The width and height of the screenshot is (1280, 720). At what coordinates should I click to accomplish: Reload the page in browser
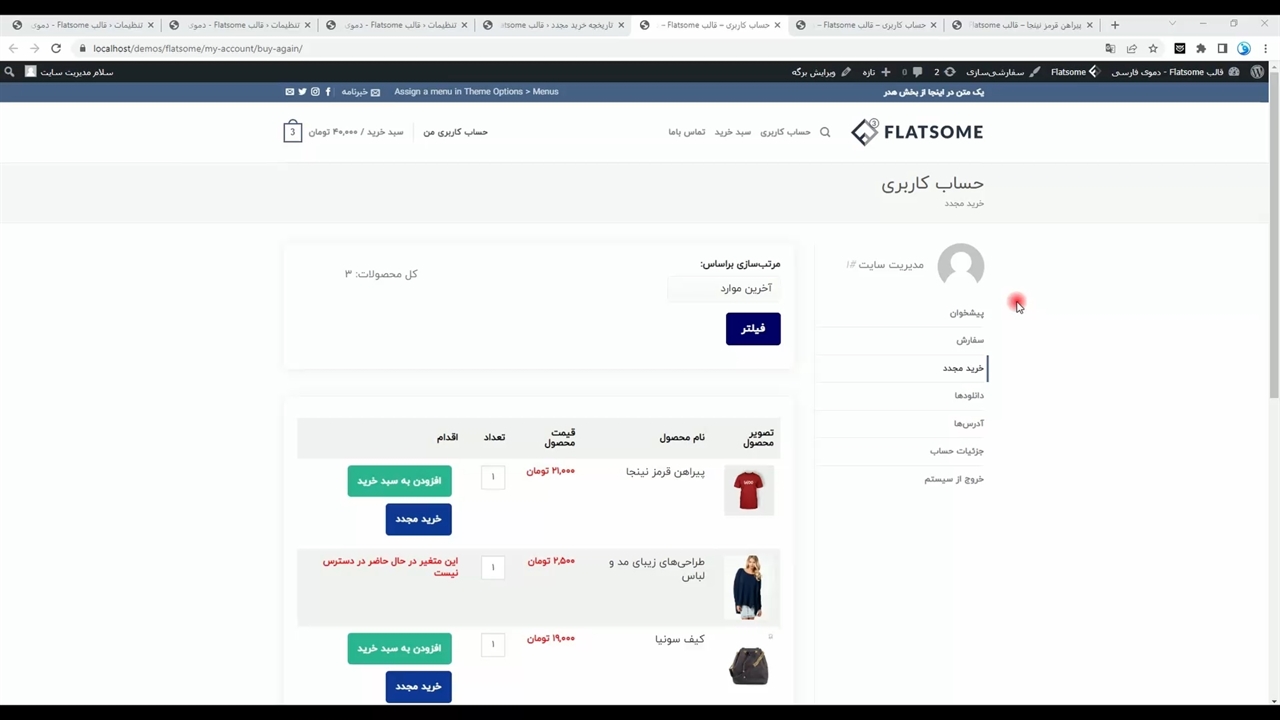(x=56, y=48)
